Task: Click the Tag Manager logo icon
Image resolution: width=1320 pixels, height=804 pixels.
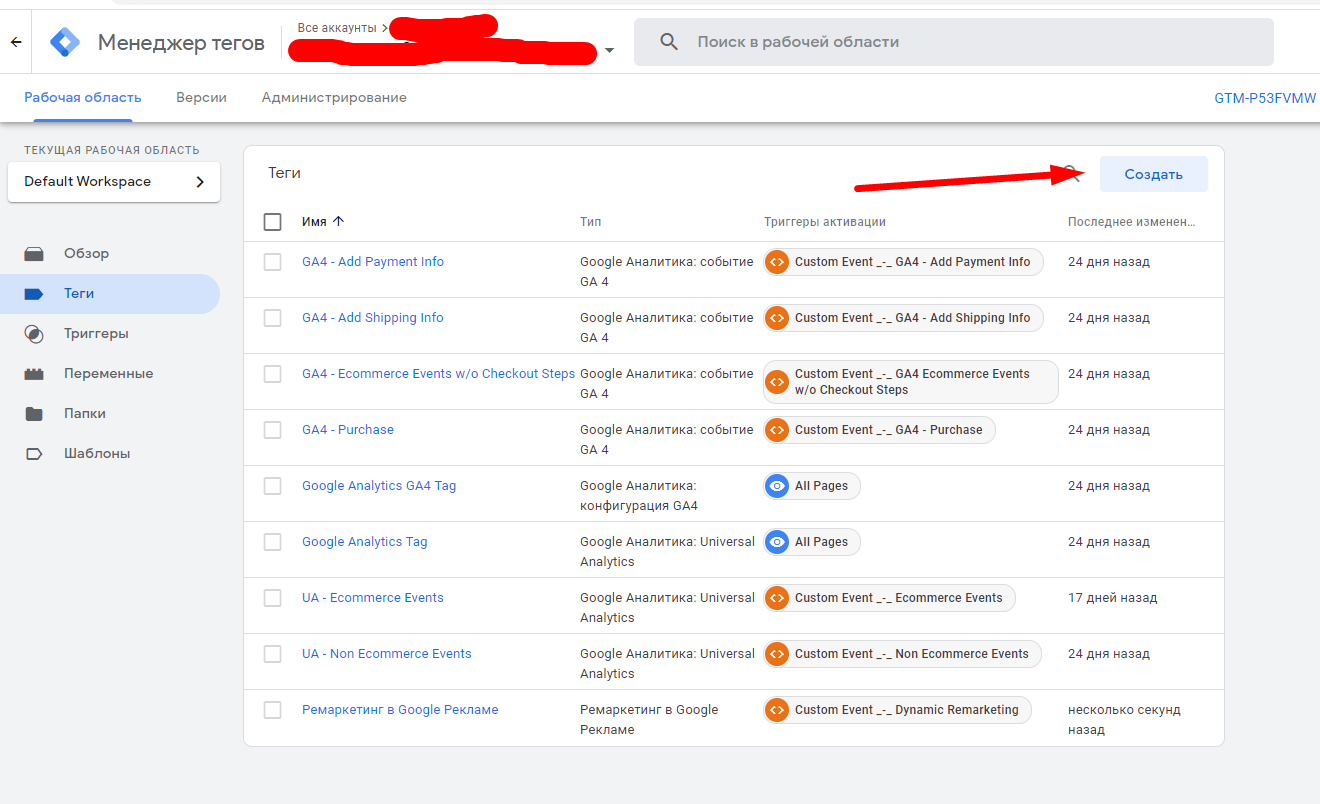Action: tap(65, 42)
